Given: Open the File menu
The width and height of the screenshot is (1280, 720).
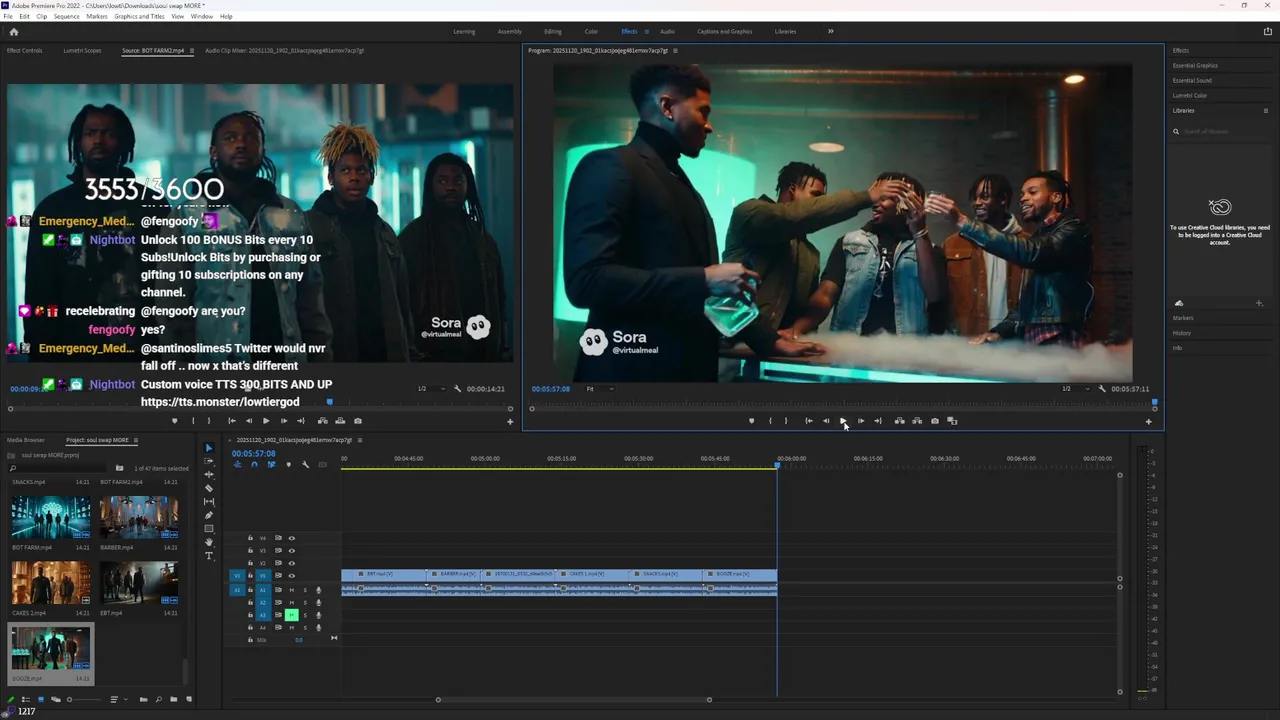Looking at the screenshot, I should click(8, 17).
